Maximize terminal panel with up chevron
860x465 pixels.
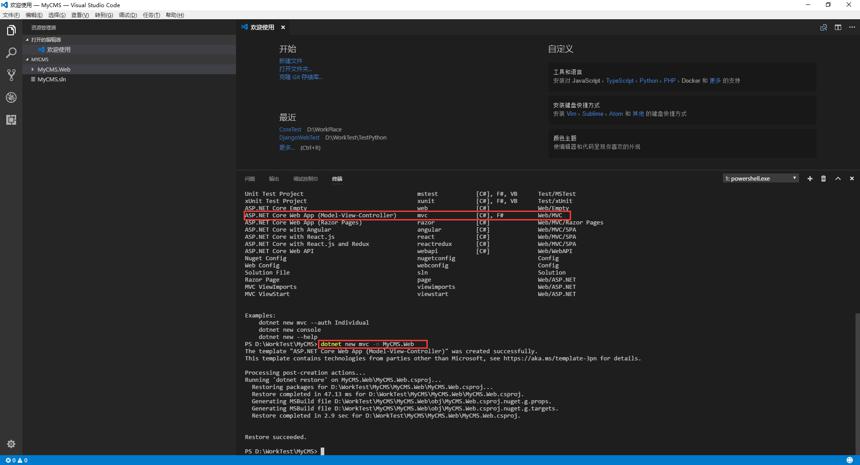(838, 179)
